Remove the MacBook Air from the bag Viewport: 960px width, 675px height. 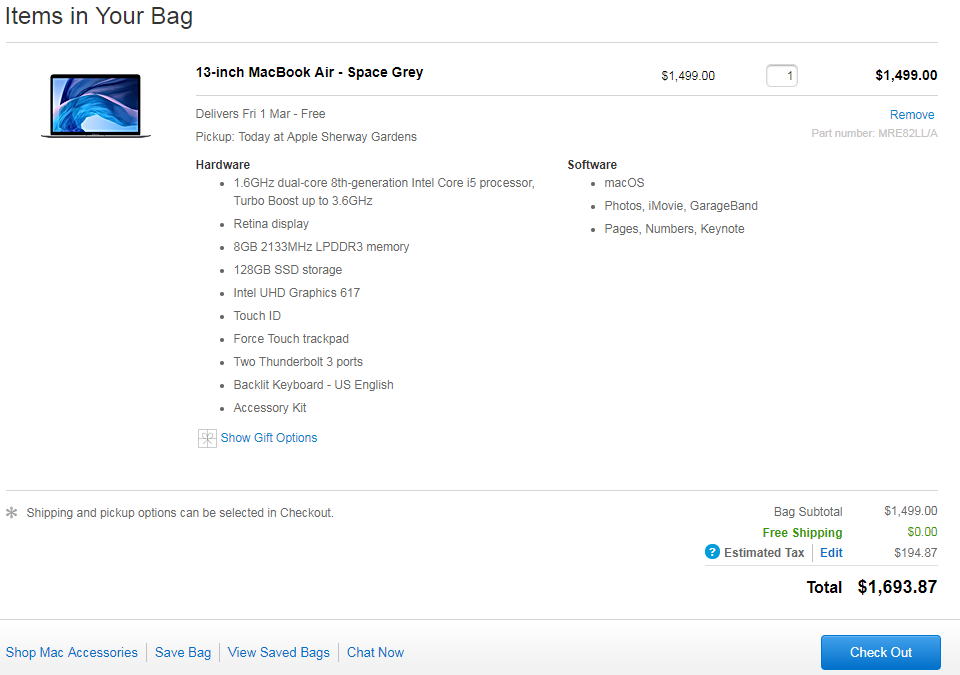[x=912, y=115]
